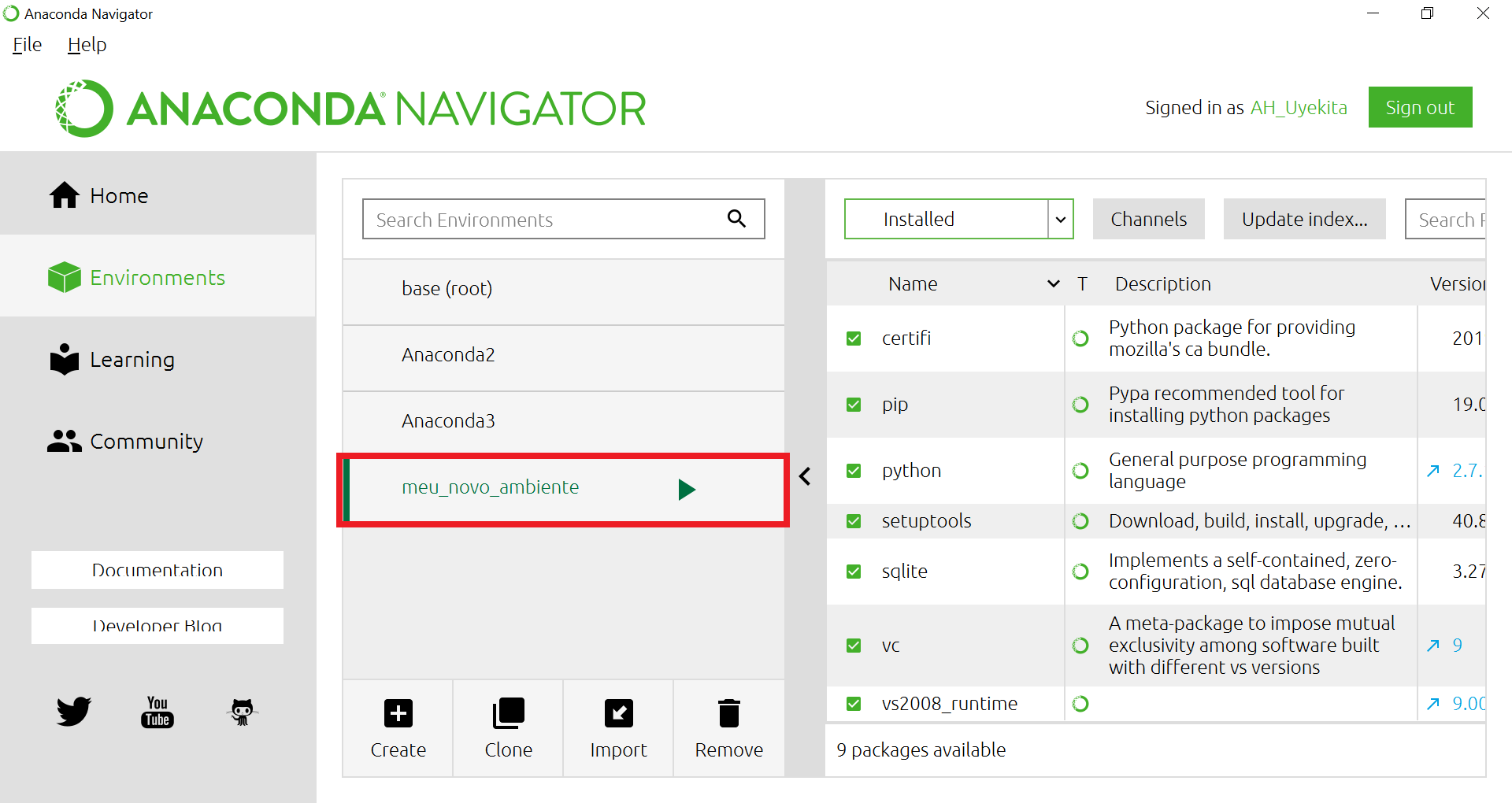Open the Twitter bird icon link
The image size is (1512, 803).
(74, 711)
